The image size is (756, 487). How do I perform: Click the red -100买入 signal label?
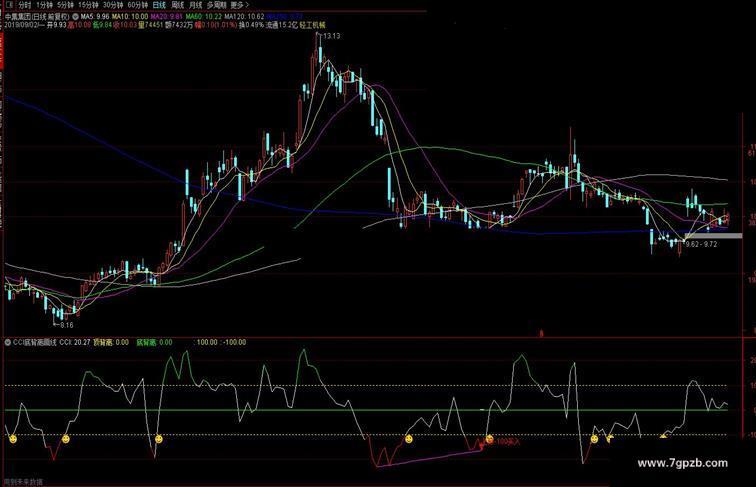coord(508,441)
